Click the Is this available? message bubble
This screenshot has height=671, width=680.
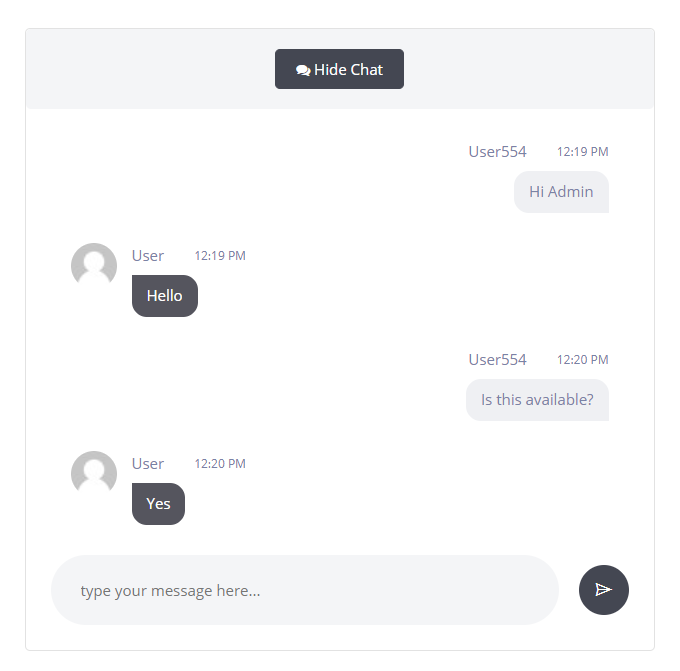click(537, 400)
